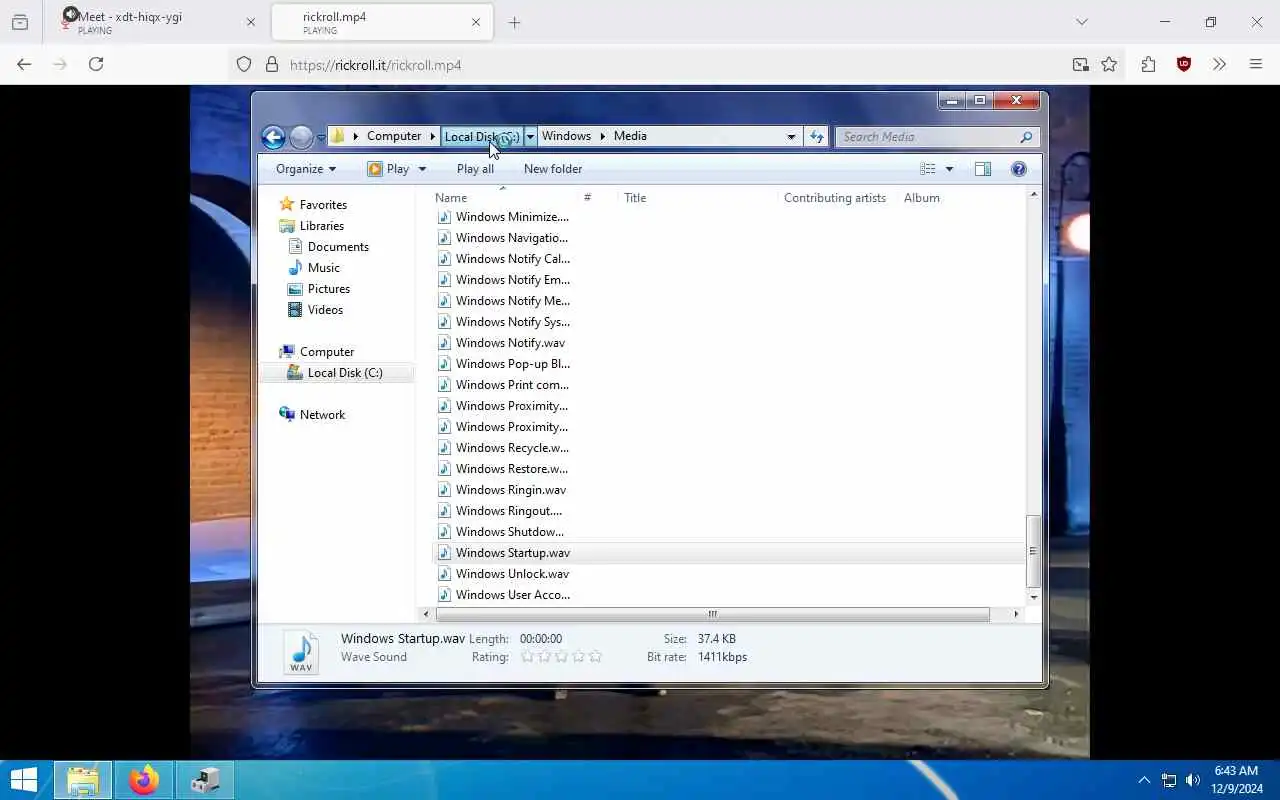Image resolution: width=1280 pixels, height=800 pixels.
Task: Open Firefox View tab list icon
Action: [x=20, y=22]
